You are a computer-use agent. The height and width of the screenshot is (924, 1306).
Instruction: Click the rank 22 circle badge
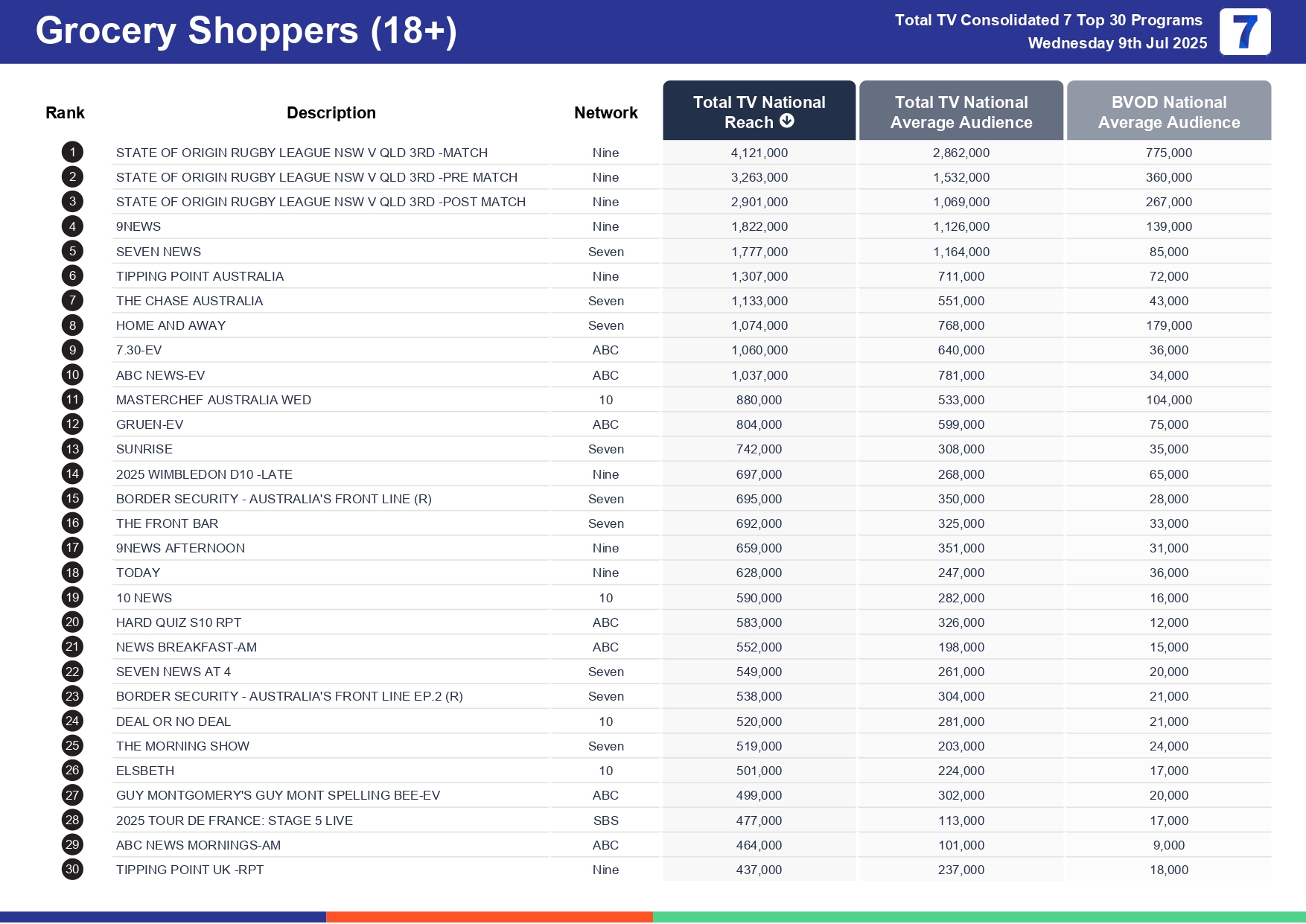tap(72, 672)
